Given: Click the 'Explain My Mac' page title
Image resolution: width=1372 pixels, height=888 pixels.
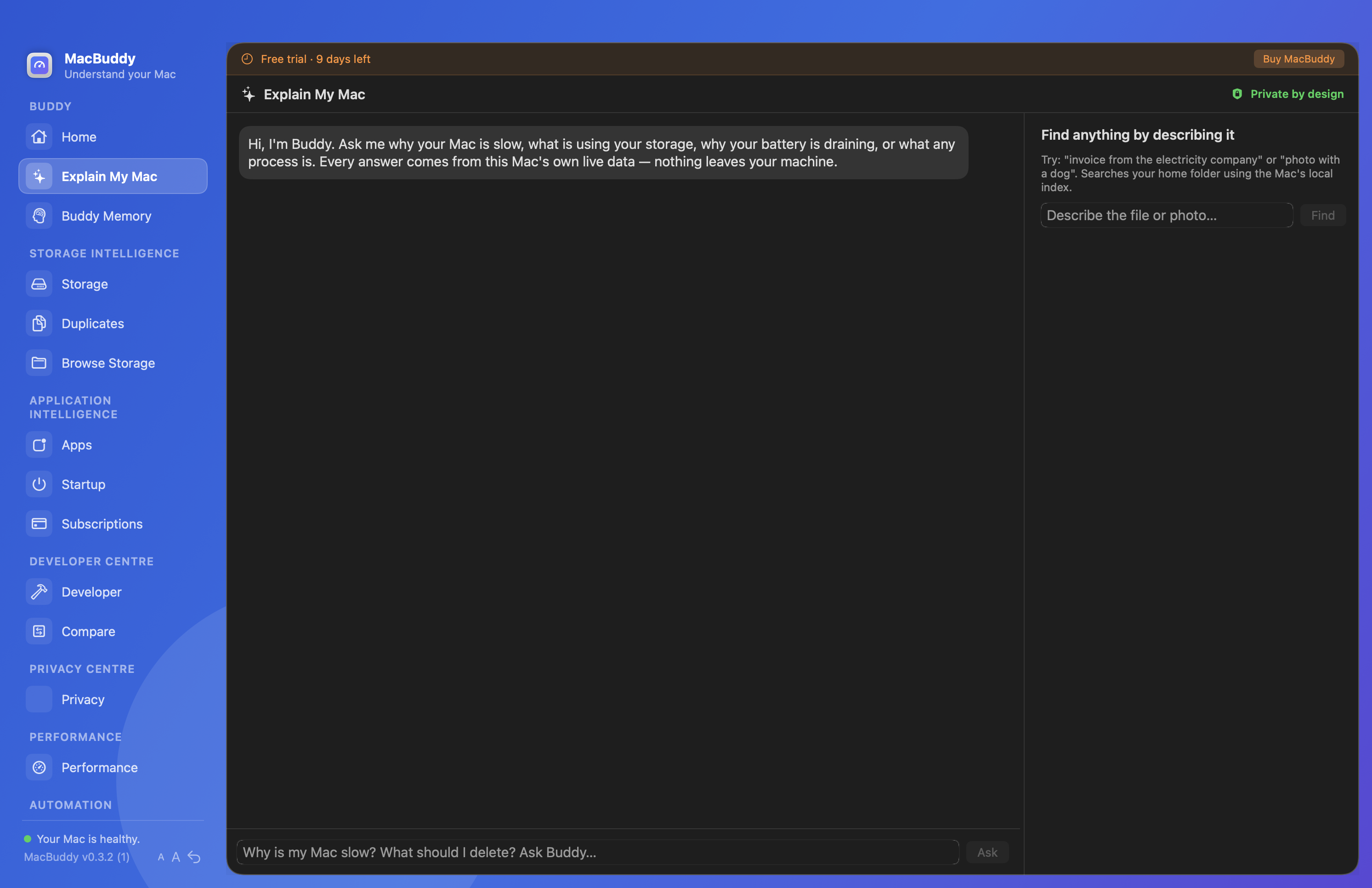Looking at the screenshot, I should point(314,94).
